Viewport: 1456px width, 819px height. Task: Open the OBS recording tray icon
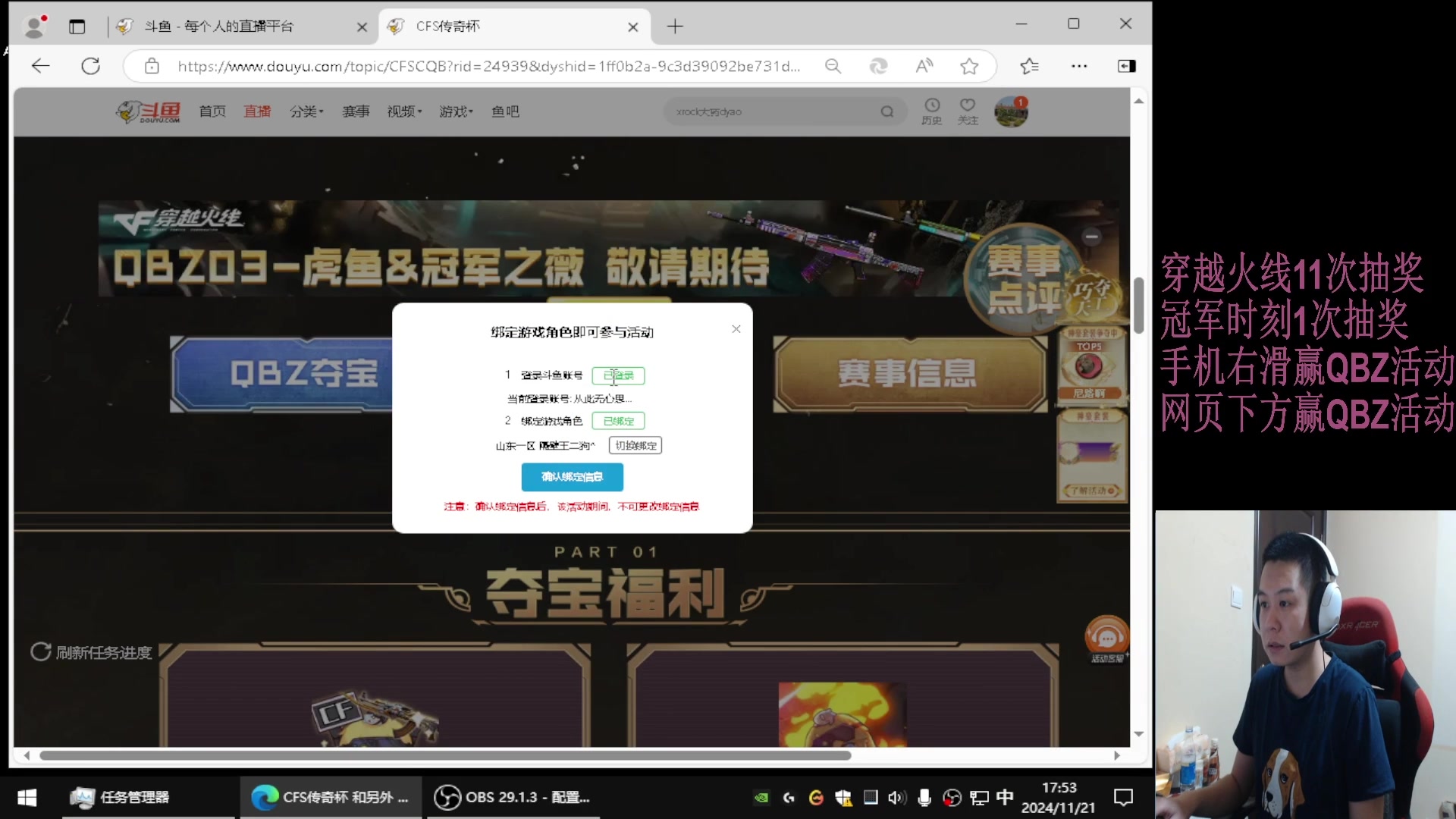pos(952,798)
